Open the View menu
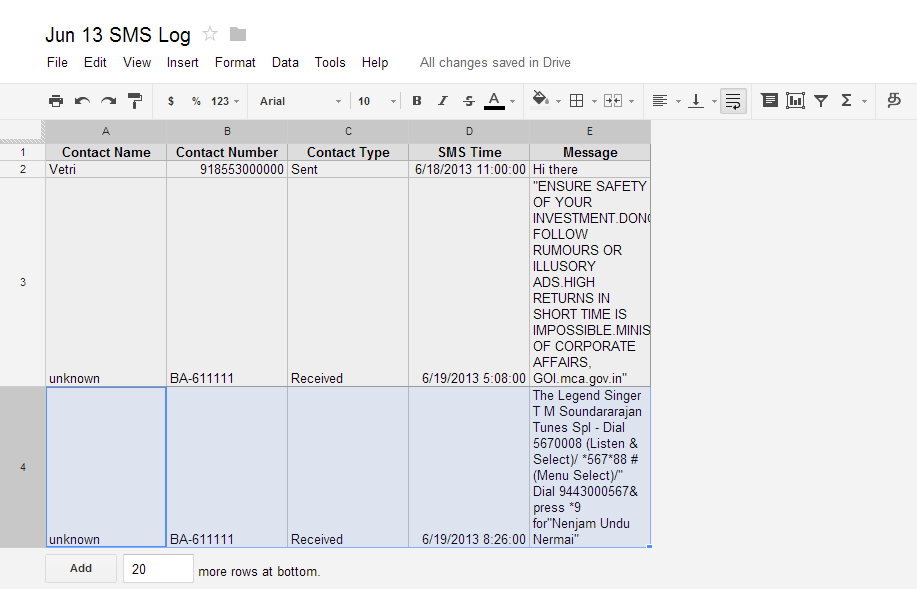This screenshot has height=589, width=917. tap(137, 63)
